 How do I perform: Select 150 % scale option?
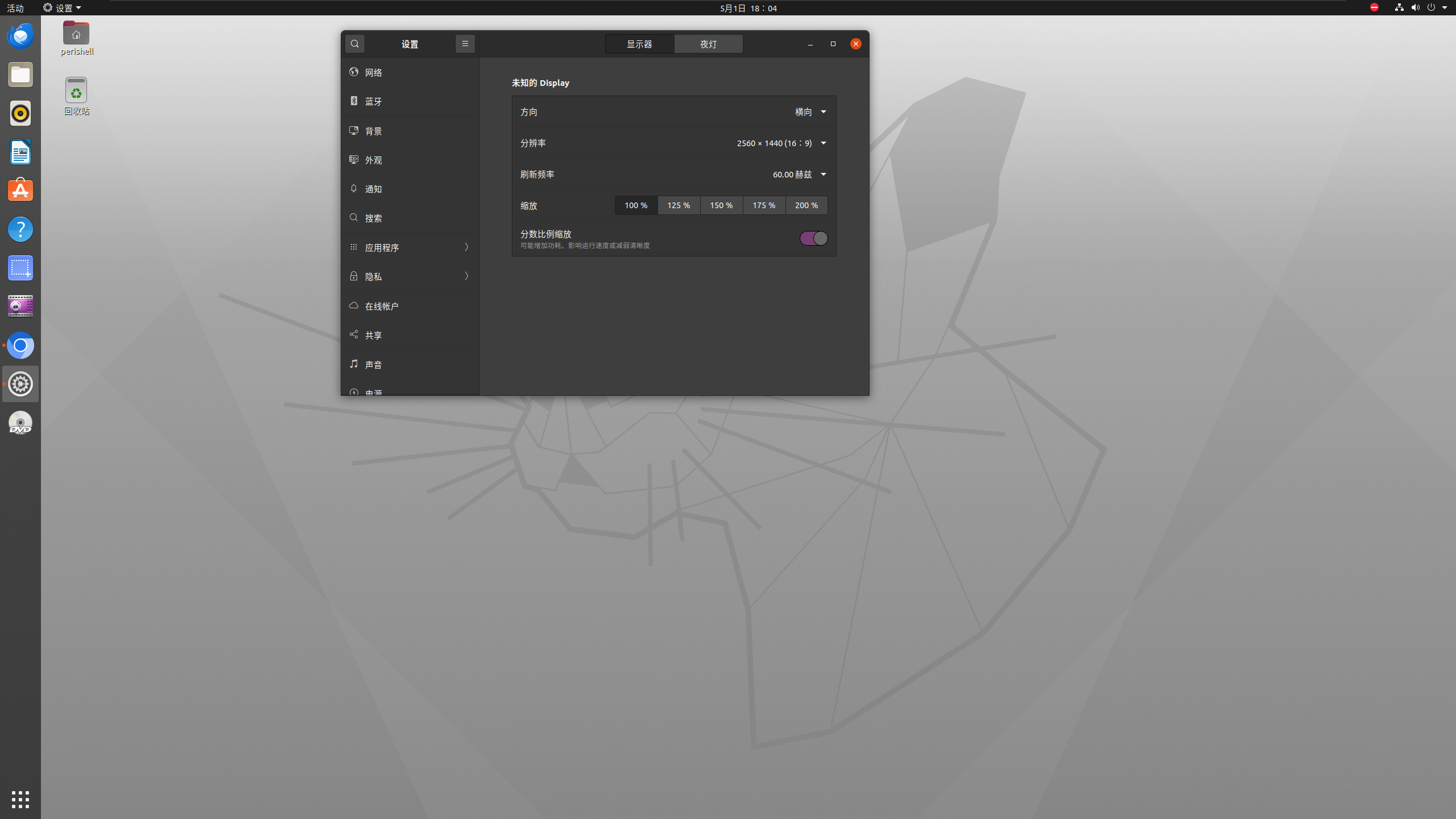point(721,205)
